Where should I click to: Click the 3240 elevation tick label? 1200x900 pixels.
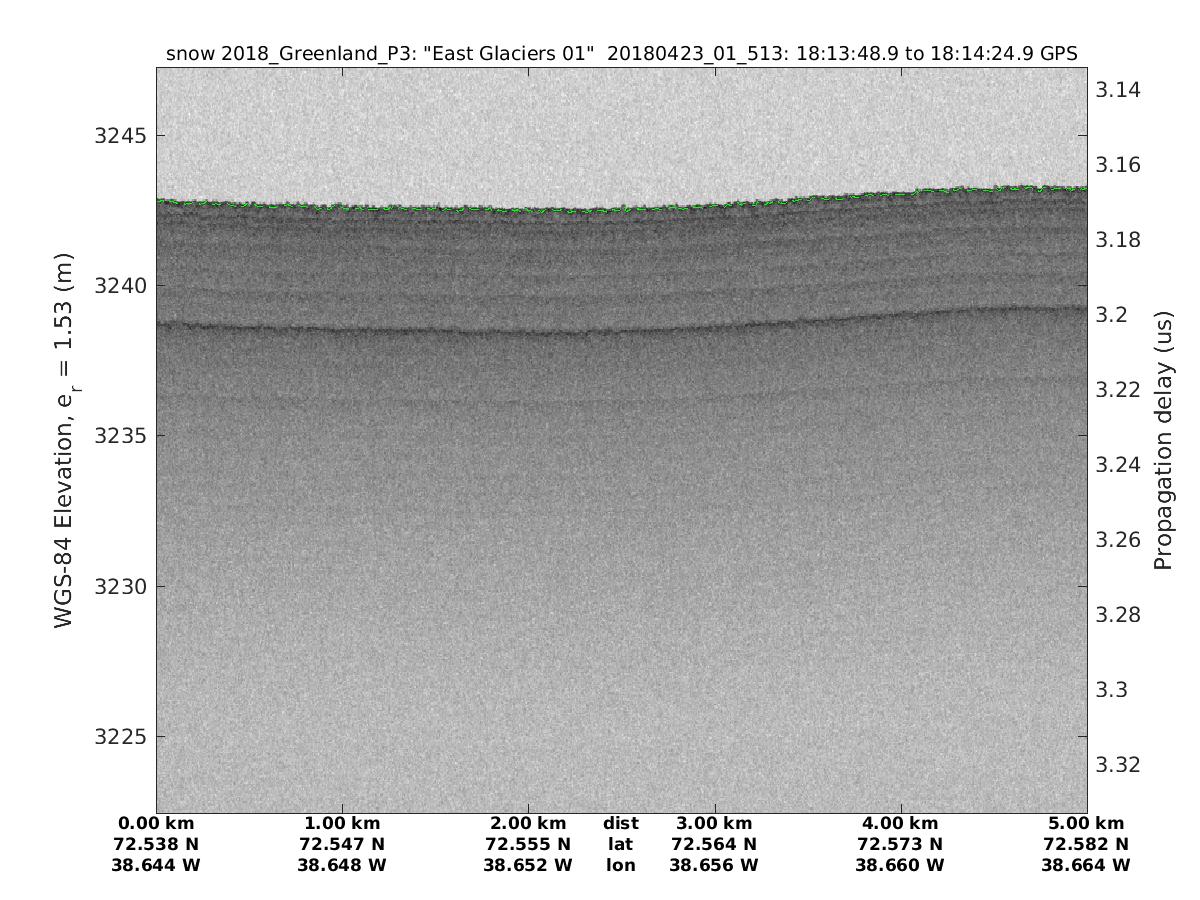[x=116, y=286]
